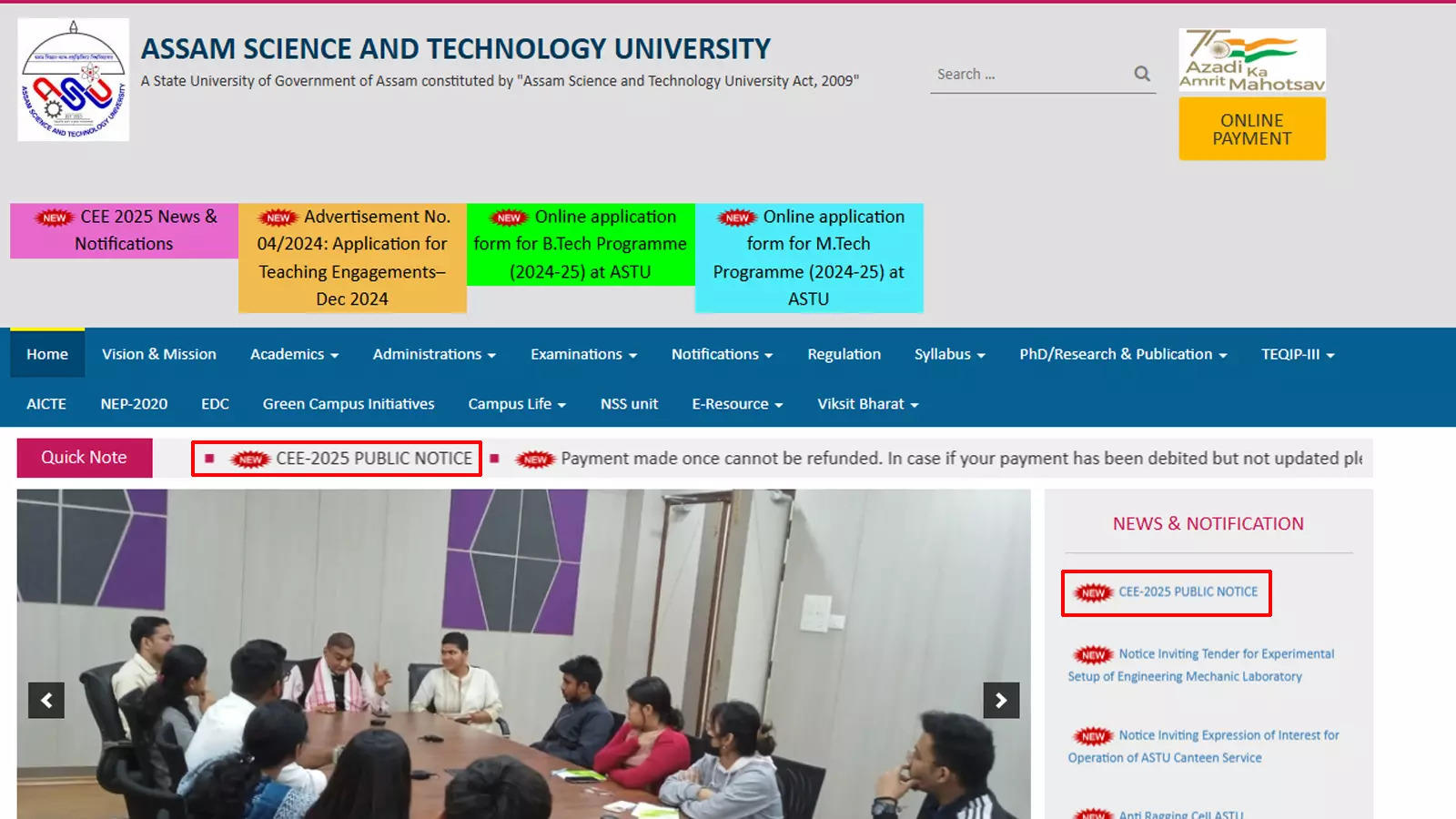Switch to the Home tab
Screen dimensions: 1456x819
(x=47, y=354)
